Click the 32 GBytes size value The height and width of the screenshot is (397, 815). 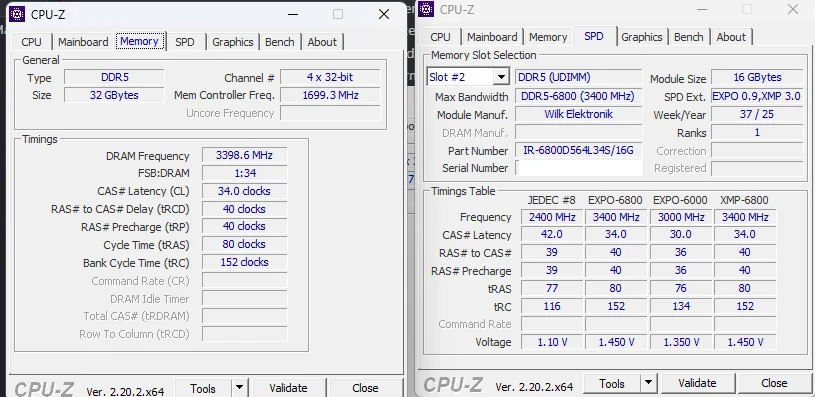point(114,95)
